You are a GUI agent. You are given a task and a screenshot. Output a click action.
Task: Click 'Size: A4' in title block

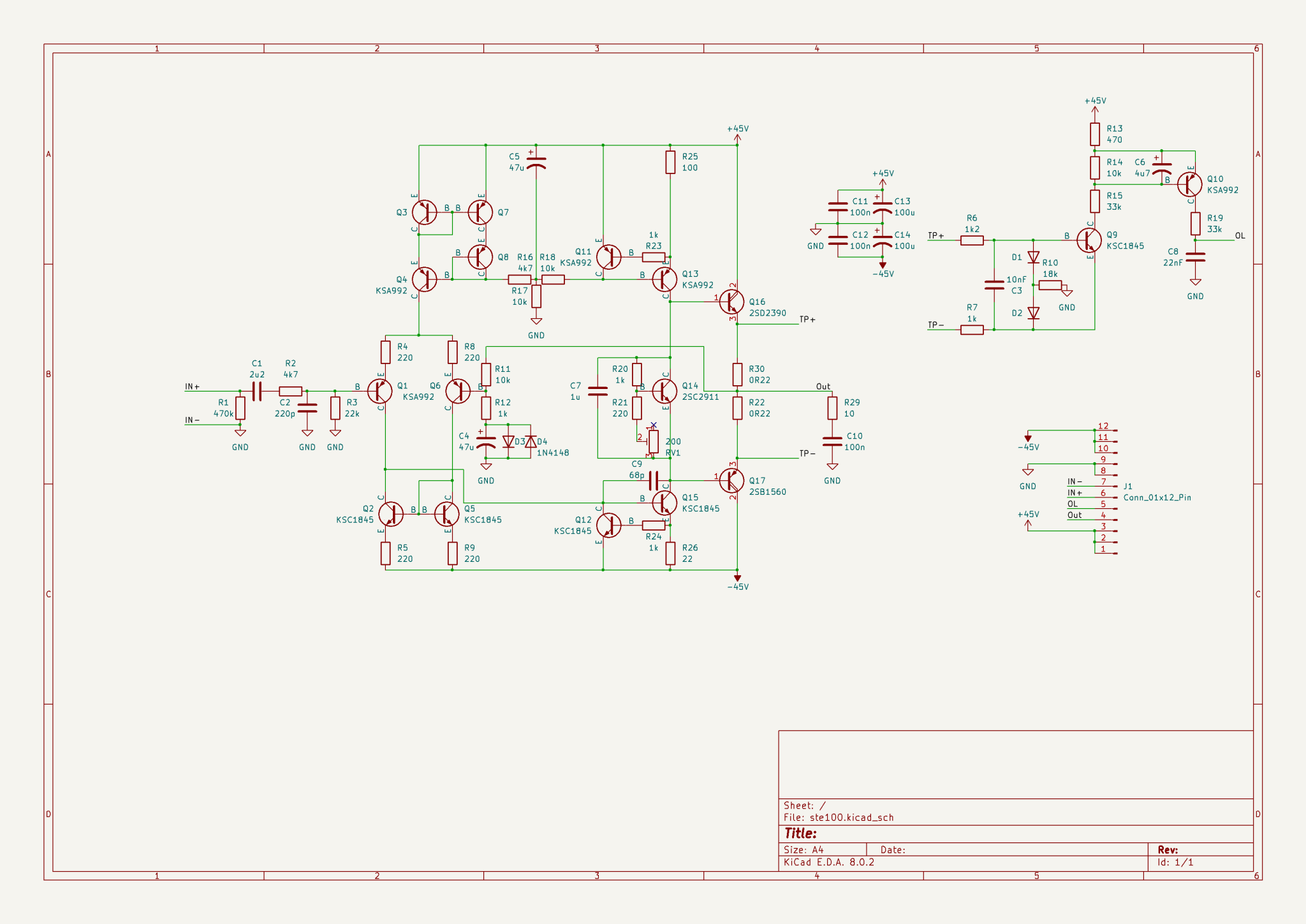coord(803,850)
